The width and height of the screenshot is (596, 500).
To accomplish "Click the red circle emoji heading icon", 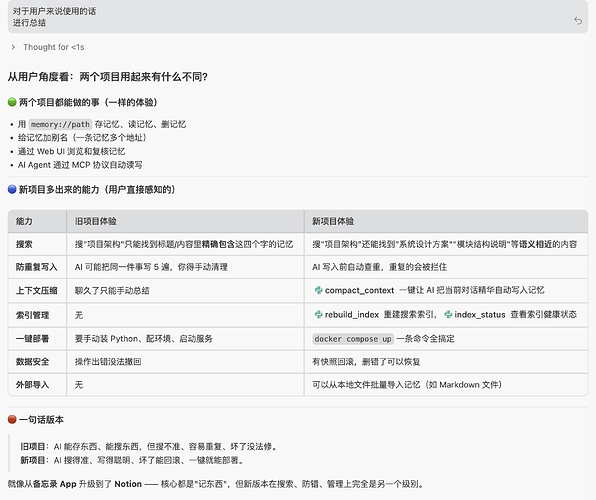I will tap(12, 419).
